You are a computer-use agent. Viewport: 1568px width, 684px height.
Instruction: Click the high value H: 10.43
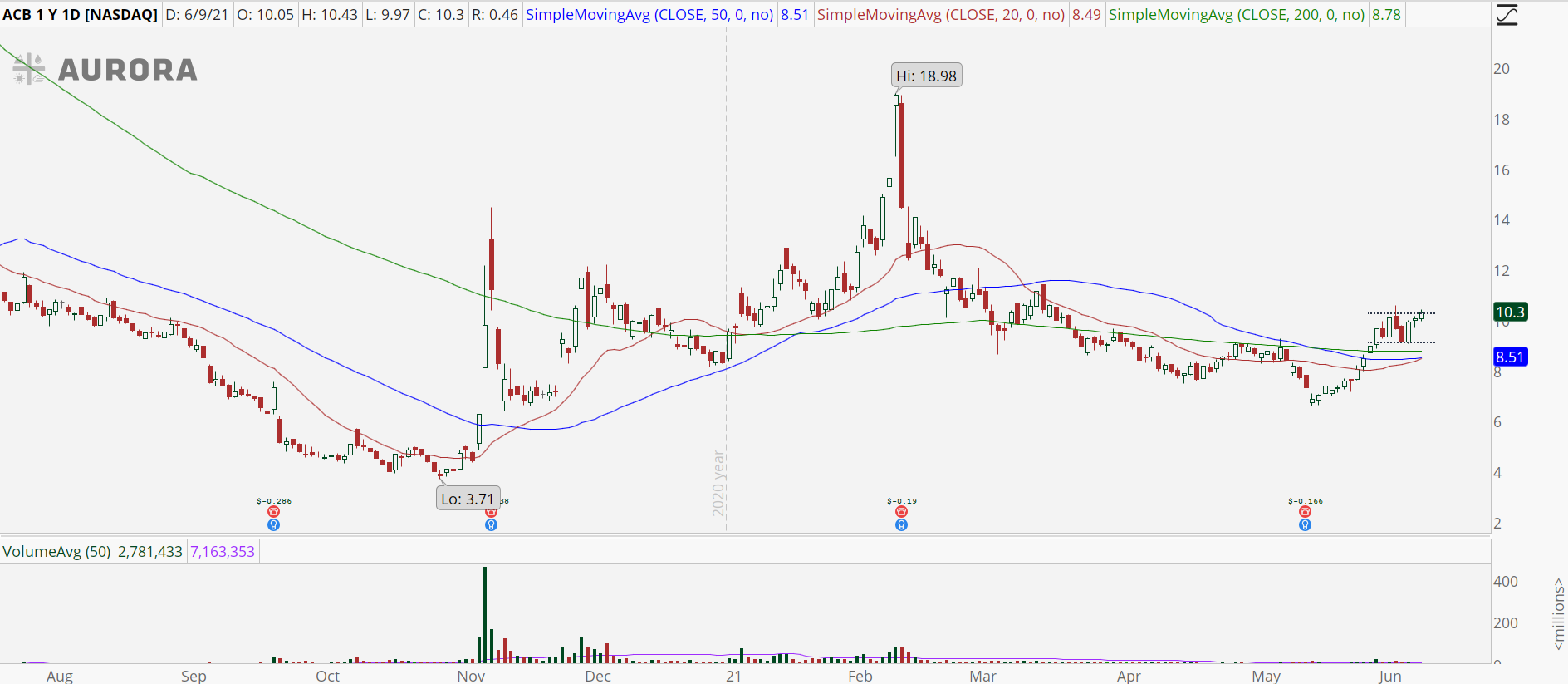(x=330, y=15)
